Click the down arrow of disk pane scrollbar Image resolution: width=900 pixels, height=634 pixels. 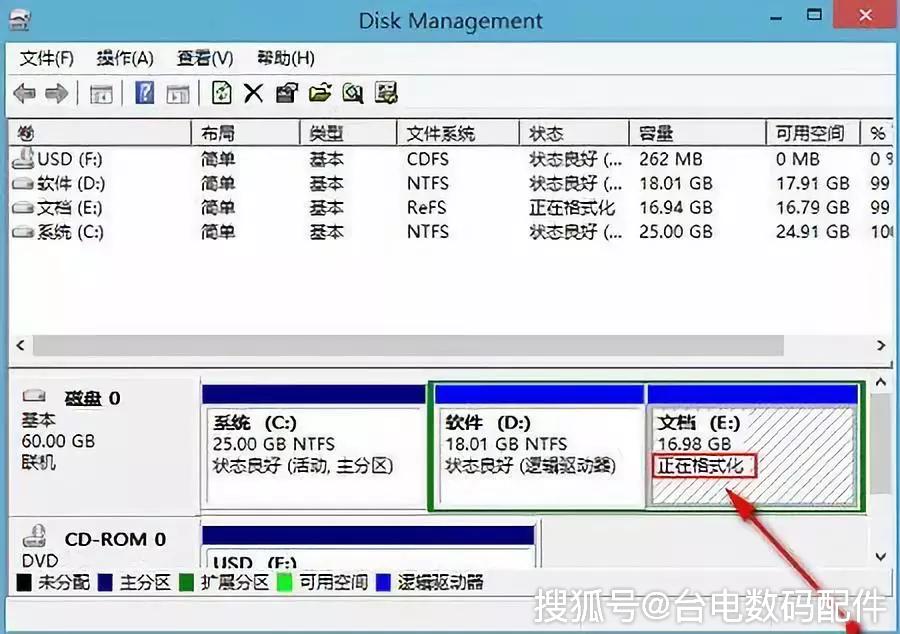881,557
